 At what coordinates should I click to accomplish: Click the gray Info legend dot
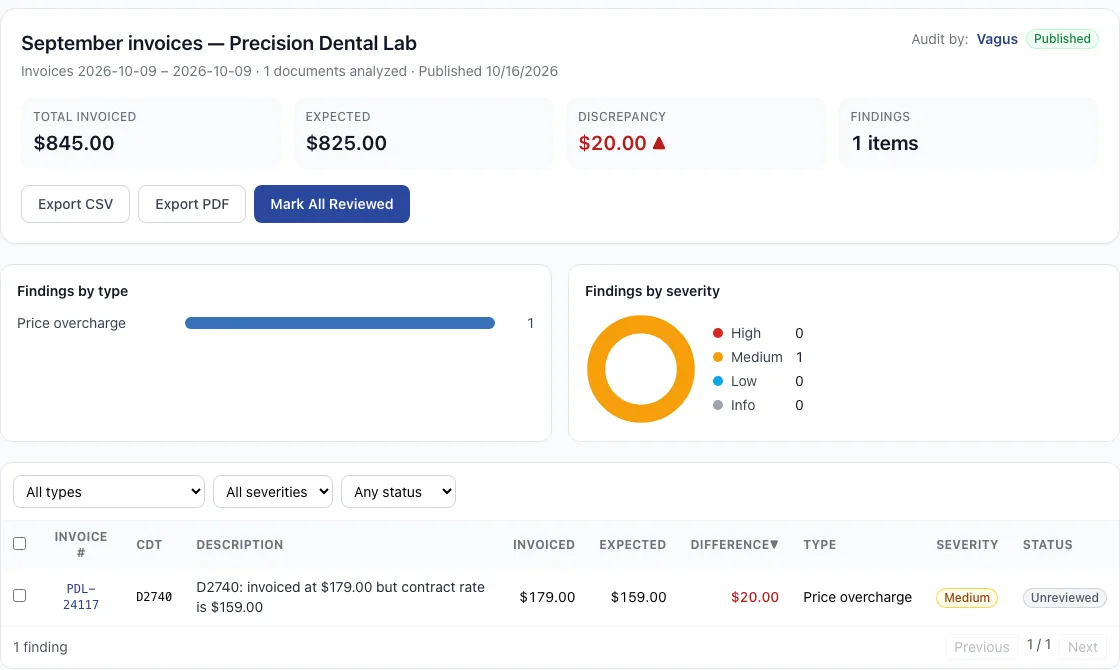tap(718, 405)
